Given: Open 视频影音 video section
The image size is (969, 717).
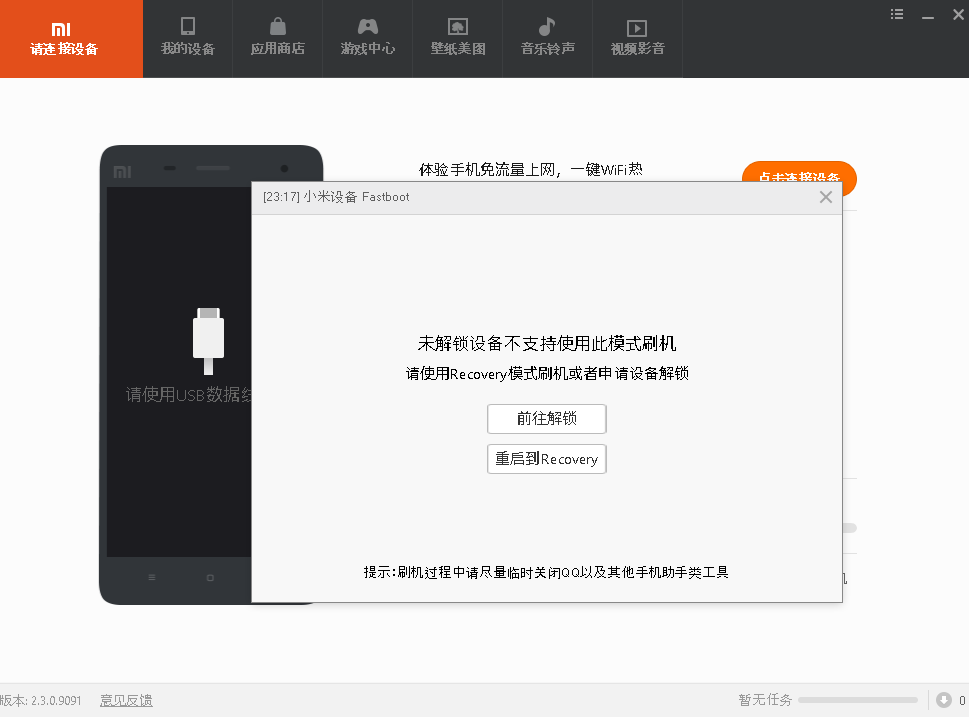Looking at the screenshot, I should [x=637, y=38].
